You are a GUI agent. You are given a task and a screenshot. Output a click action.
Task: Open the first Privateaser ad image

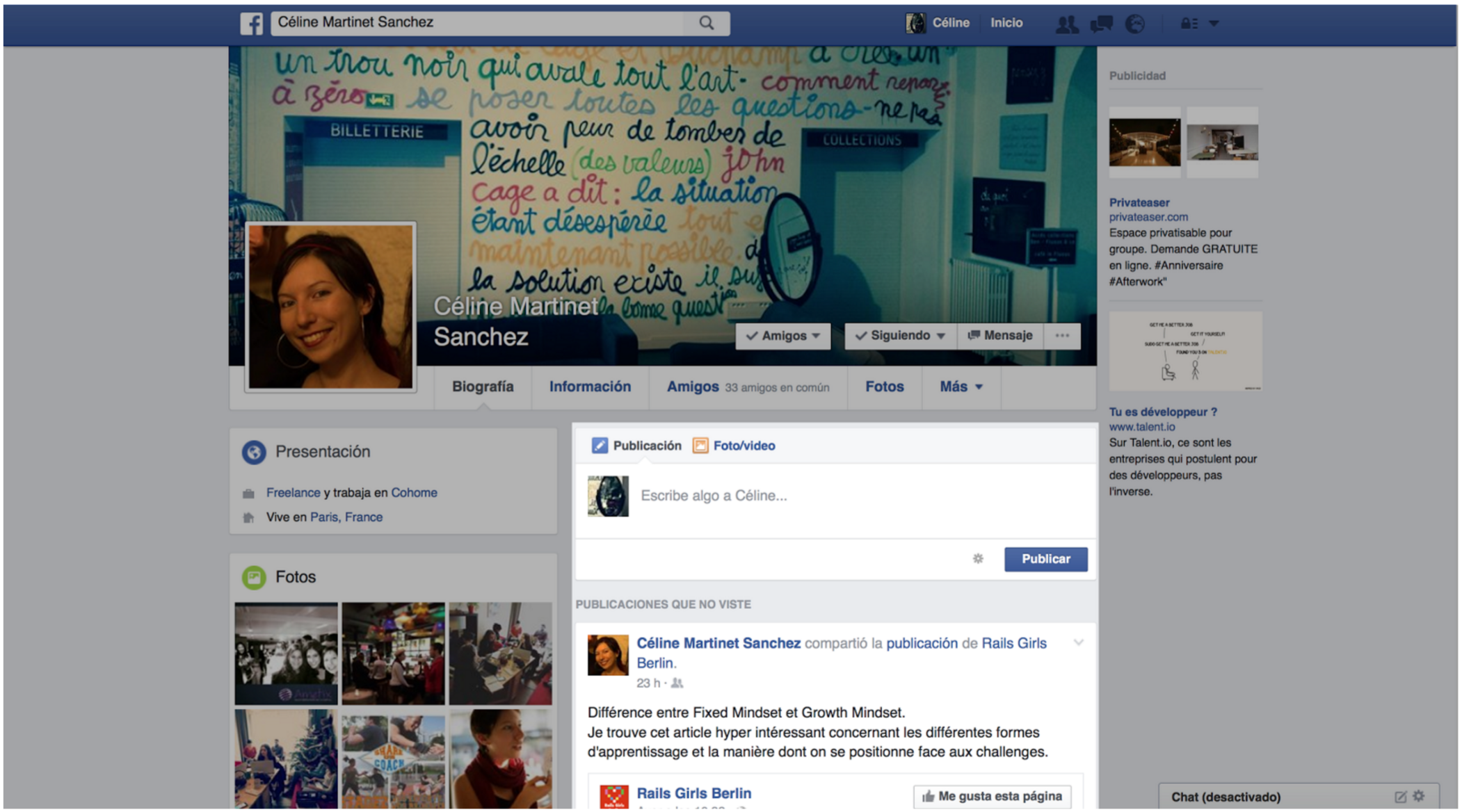[1144, 143]
